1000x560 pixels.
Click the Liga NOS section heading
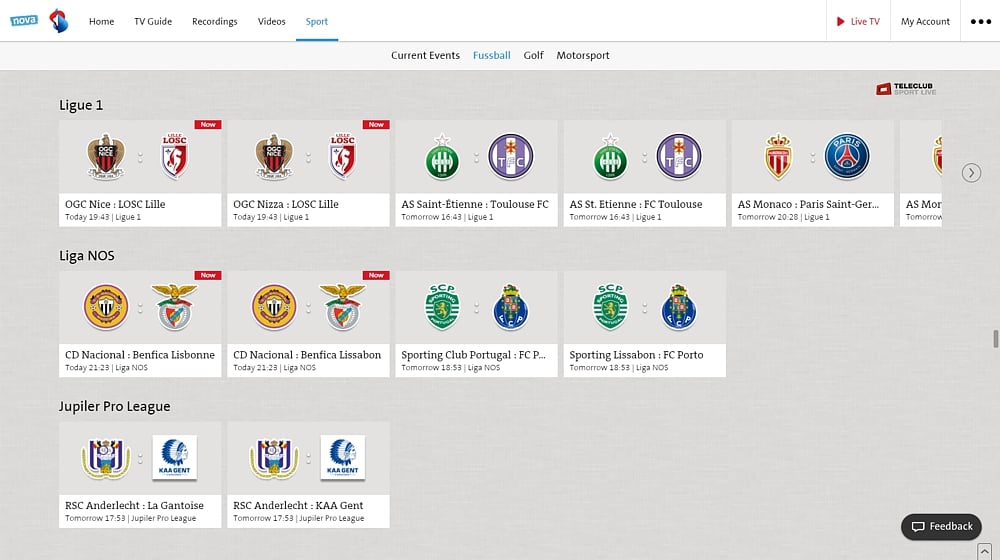tap(87, 256)
